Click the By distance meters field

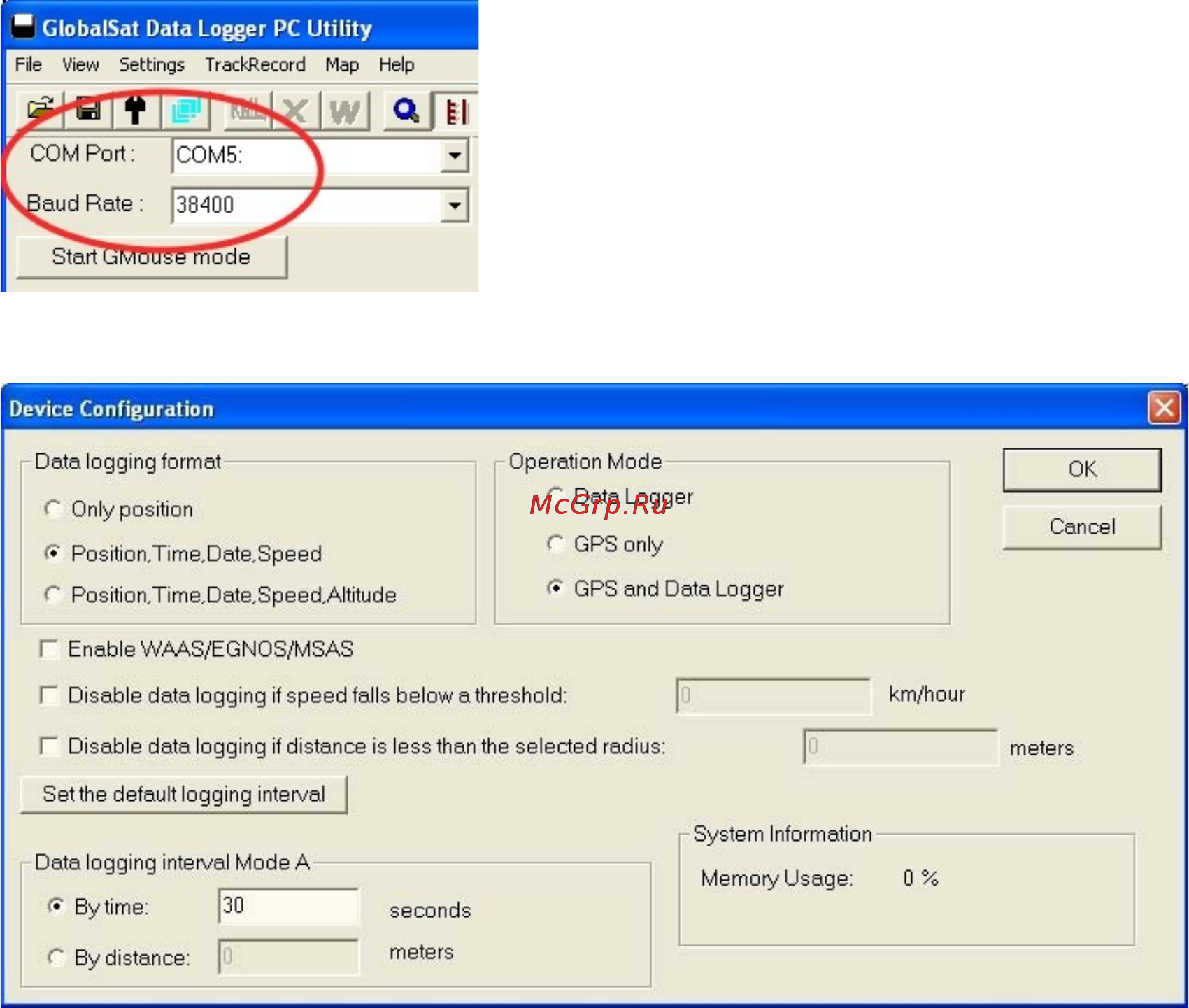coord(289,957)
